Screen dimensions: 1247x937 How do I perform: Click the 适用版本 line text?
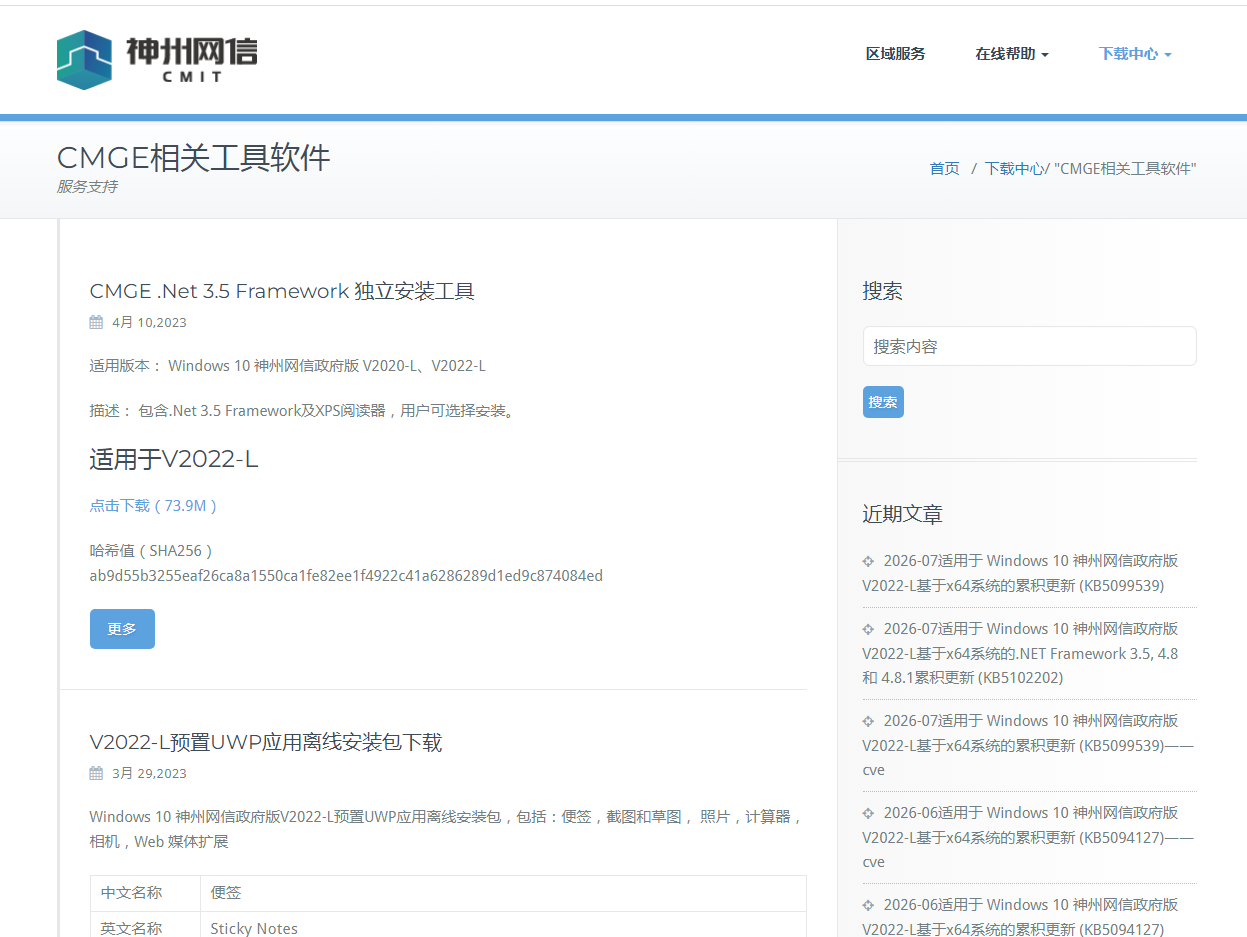click(287, 366)
